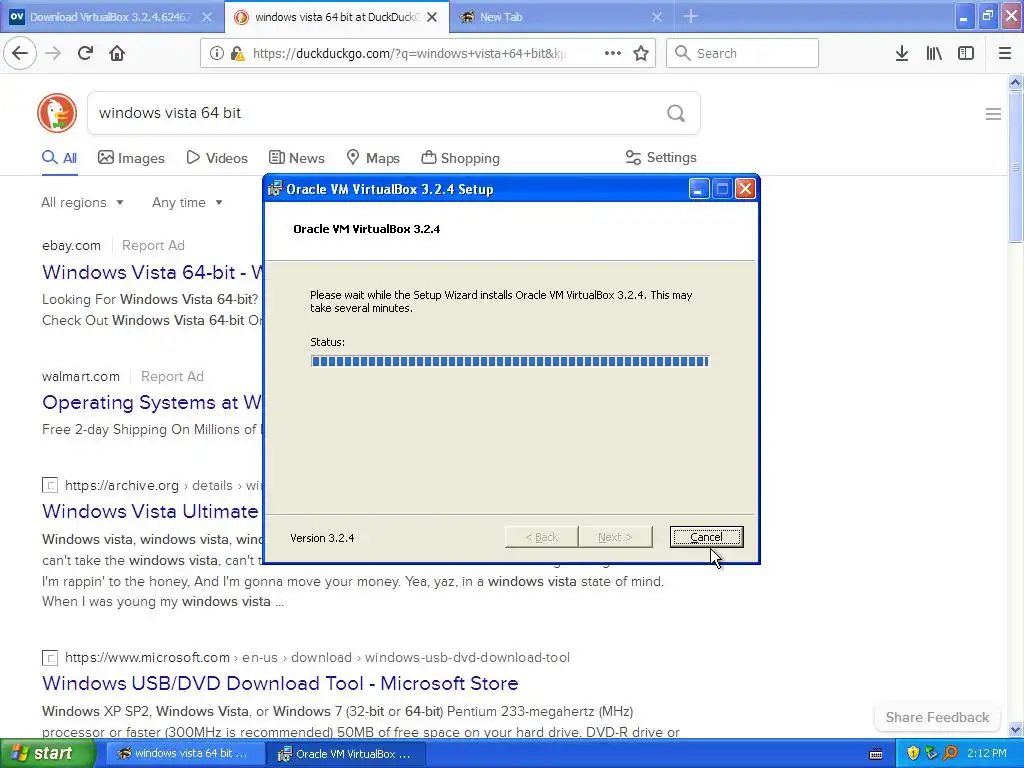Expand the All regions dropdown
Screen dimensions: 1024x768
pos(82,202)
